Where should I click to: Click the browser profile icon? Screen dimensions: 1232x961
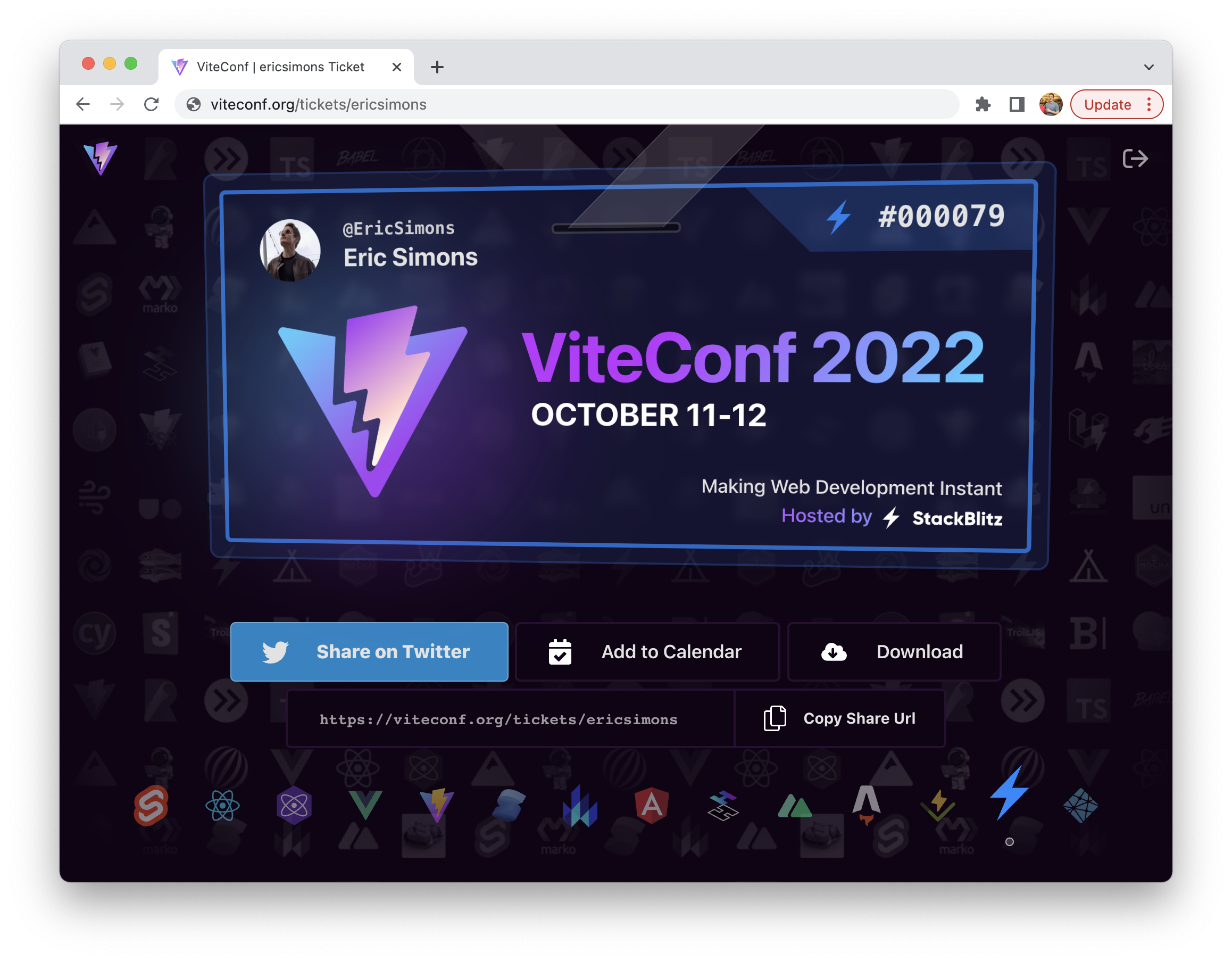[x=1049, y=104]
